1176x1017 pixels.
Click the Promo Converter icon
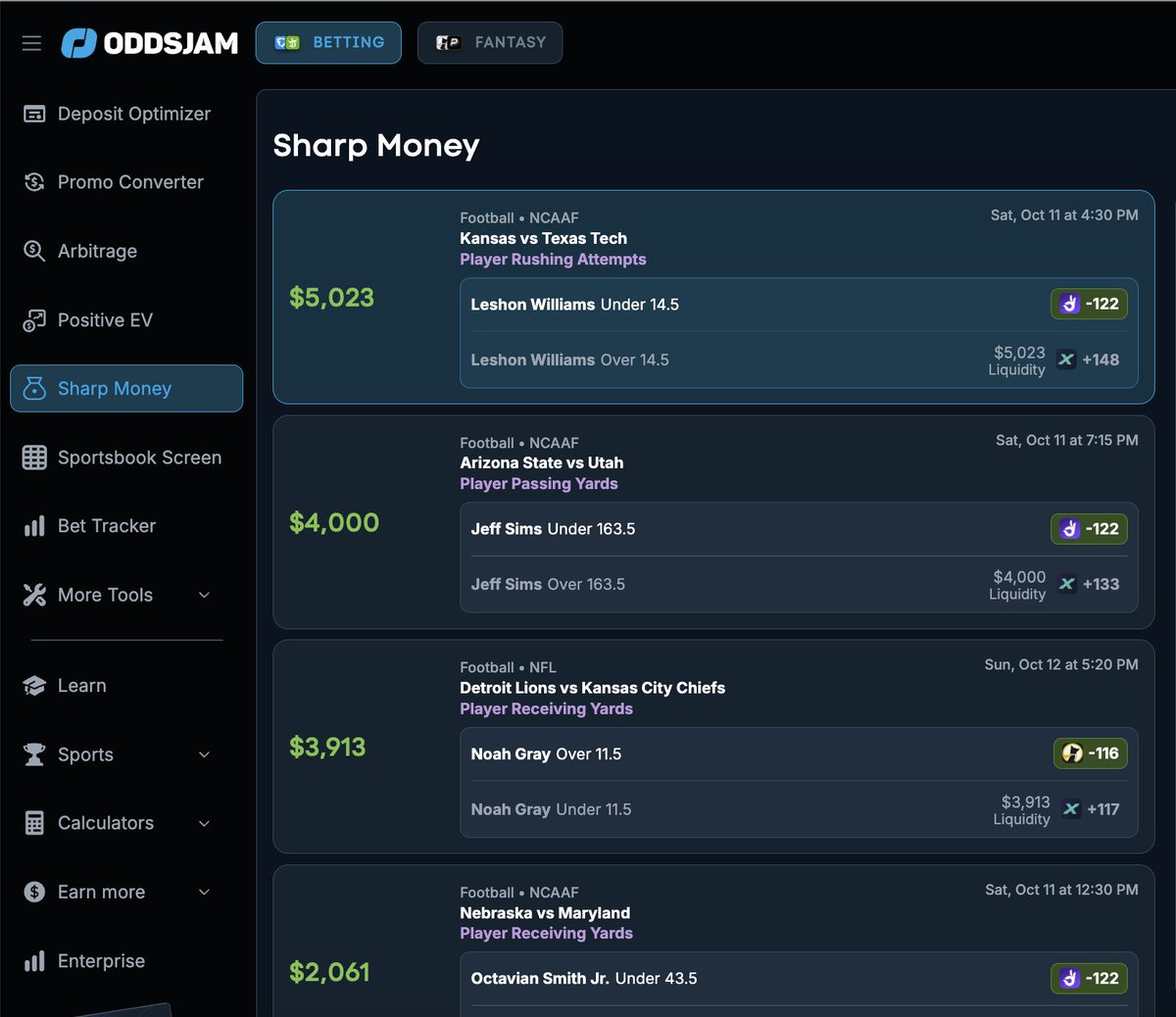(x=34, y=182)
